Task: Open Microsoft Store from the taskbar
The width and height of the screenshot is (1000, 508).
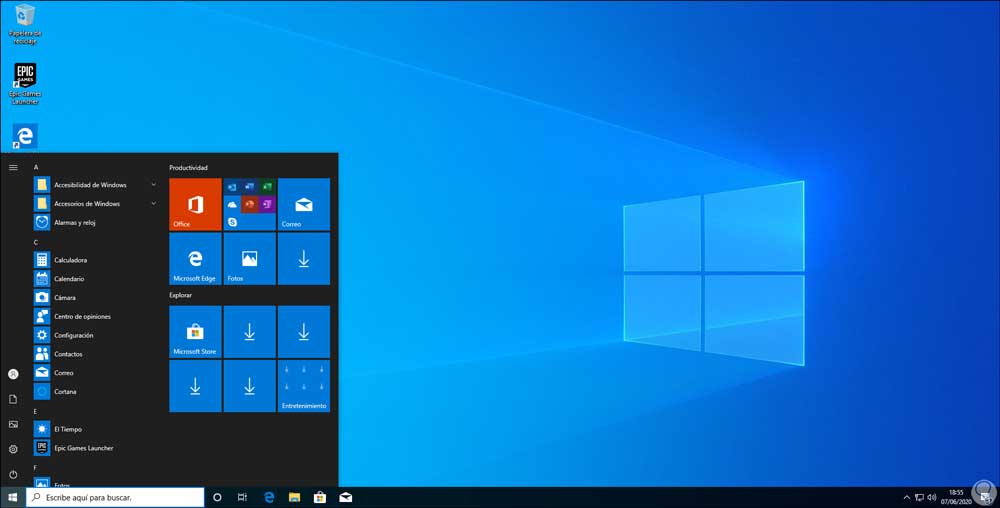Action: coord(320,497)
